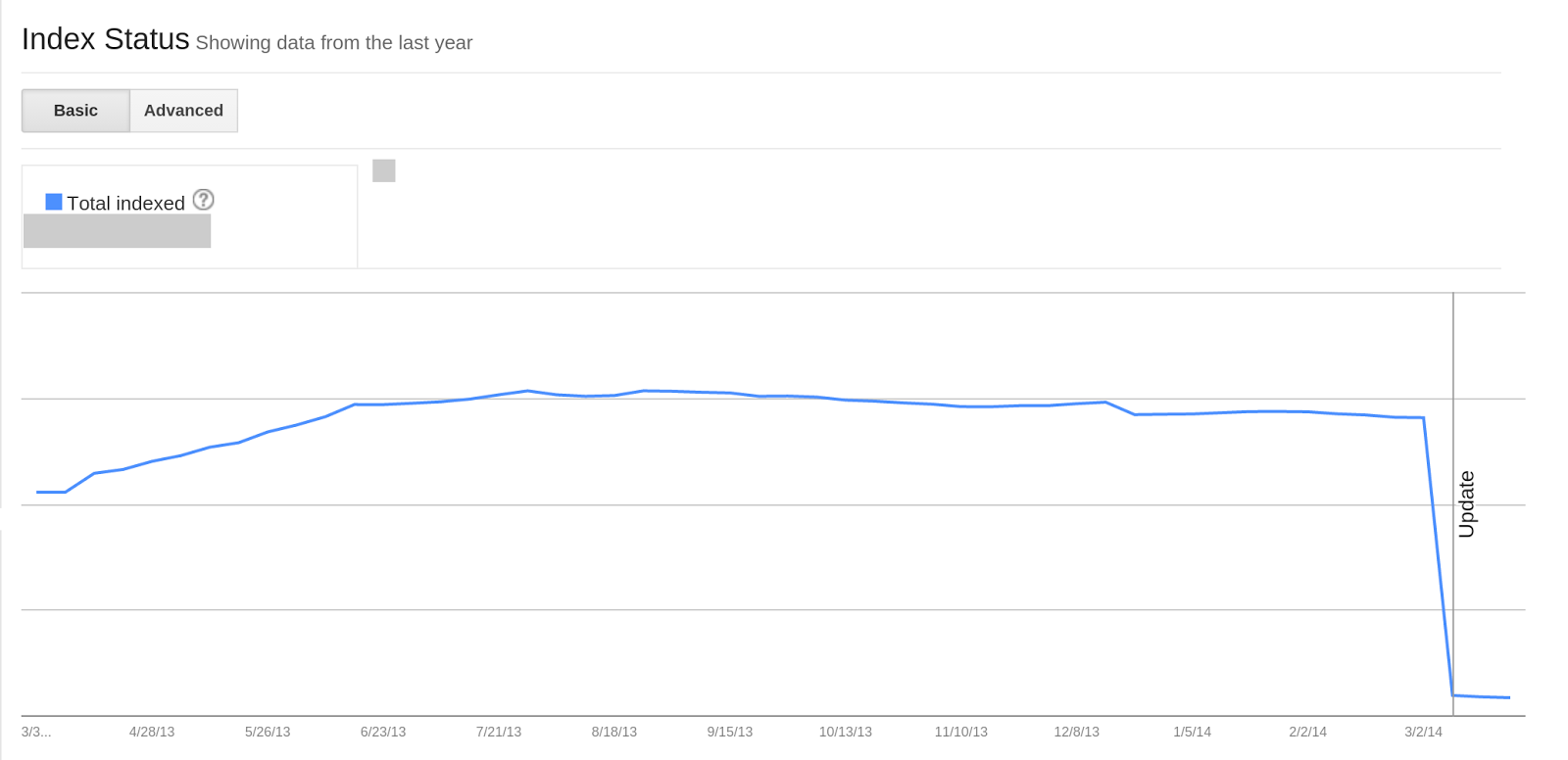Switch to the Basic tab
1568x760 pixels.
(x=75, y=111)
